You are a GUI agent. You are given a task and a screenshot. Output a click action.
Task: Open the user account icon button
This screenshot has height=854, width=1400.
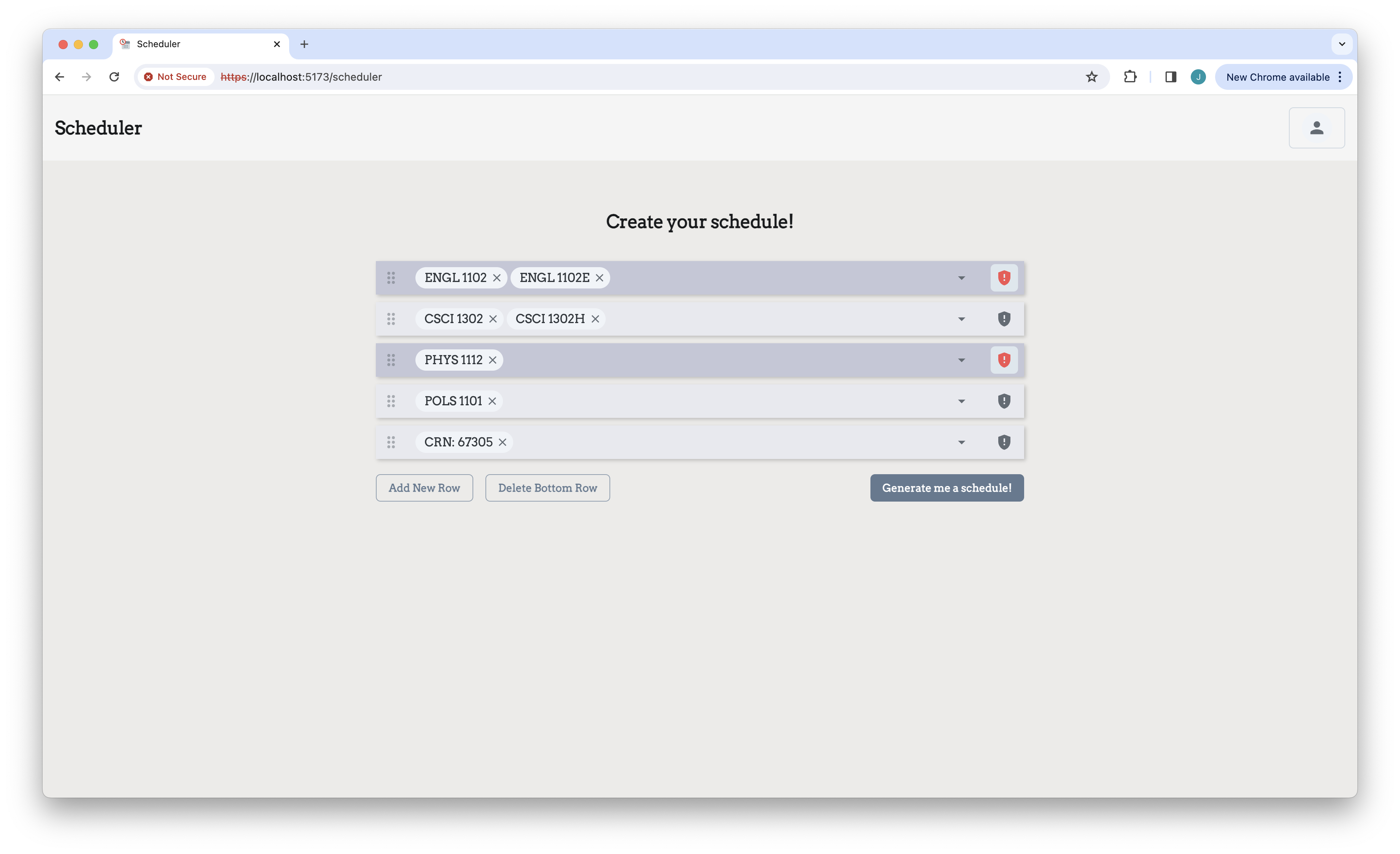coord(1316,128)
